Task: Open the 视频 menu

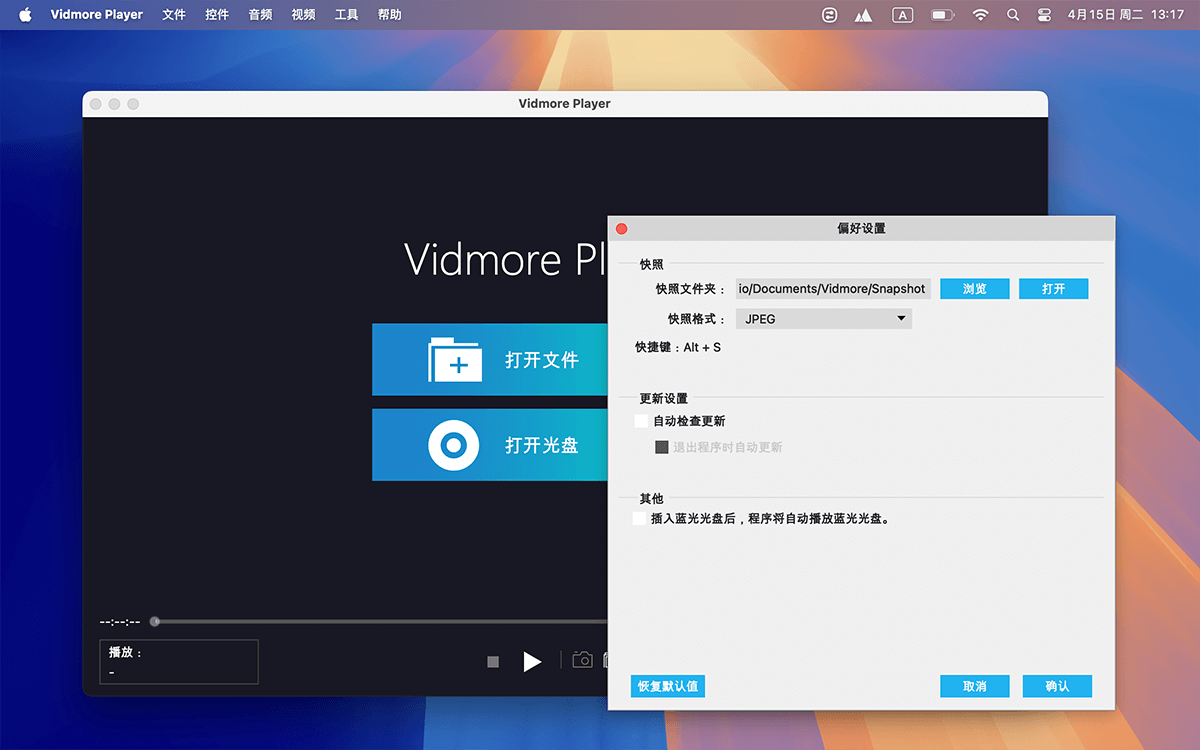Action: 303,15
